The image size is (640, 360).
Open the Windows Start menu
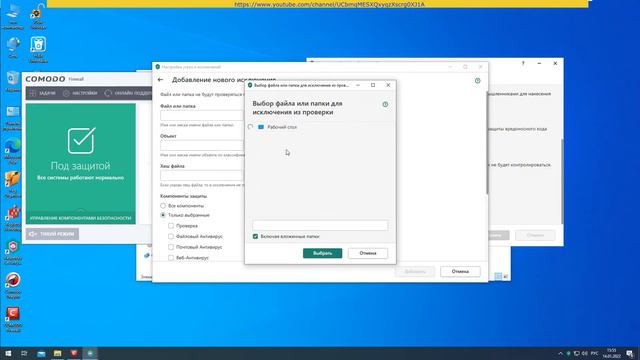(x=8, y=353)
